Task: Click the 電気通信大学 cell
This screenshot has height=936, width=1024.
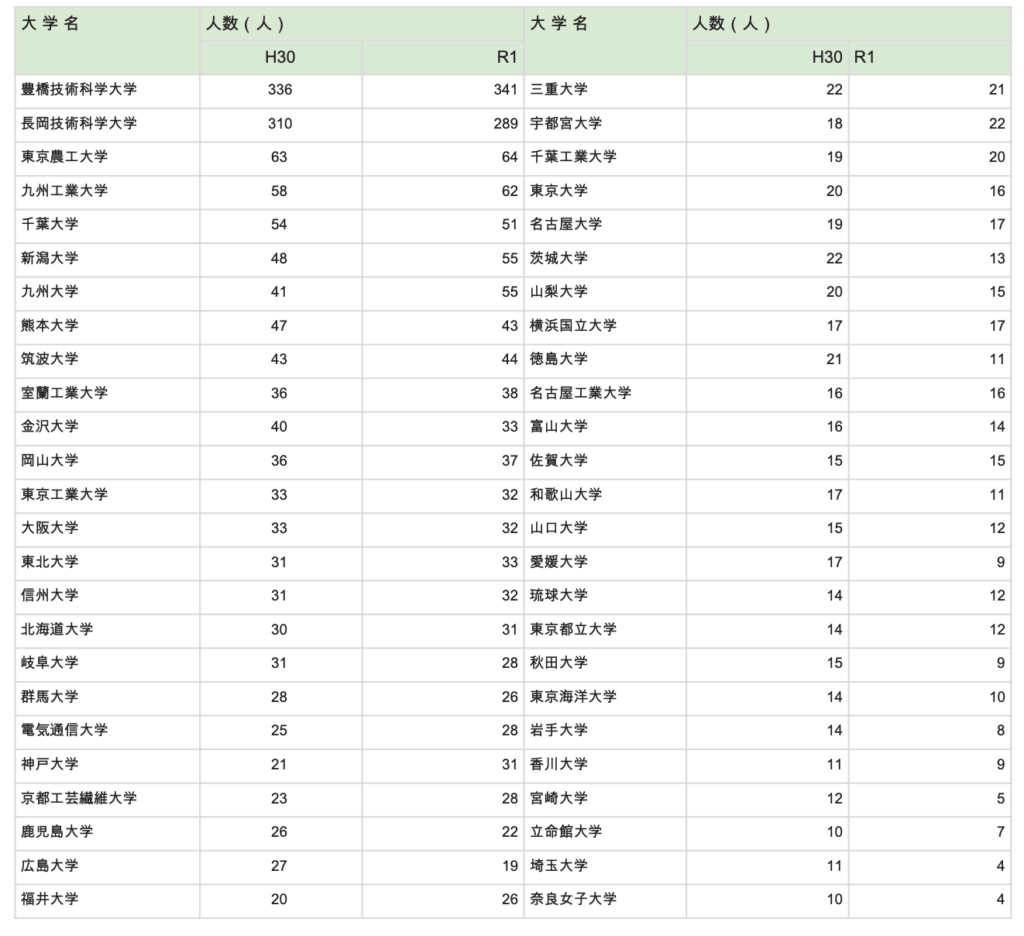Action: pyautogui.click(x=64, y=730)
